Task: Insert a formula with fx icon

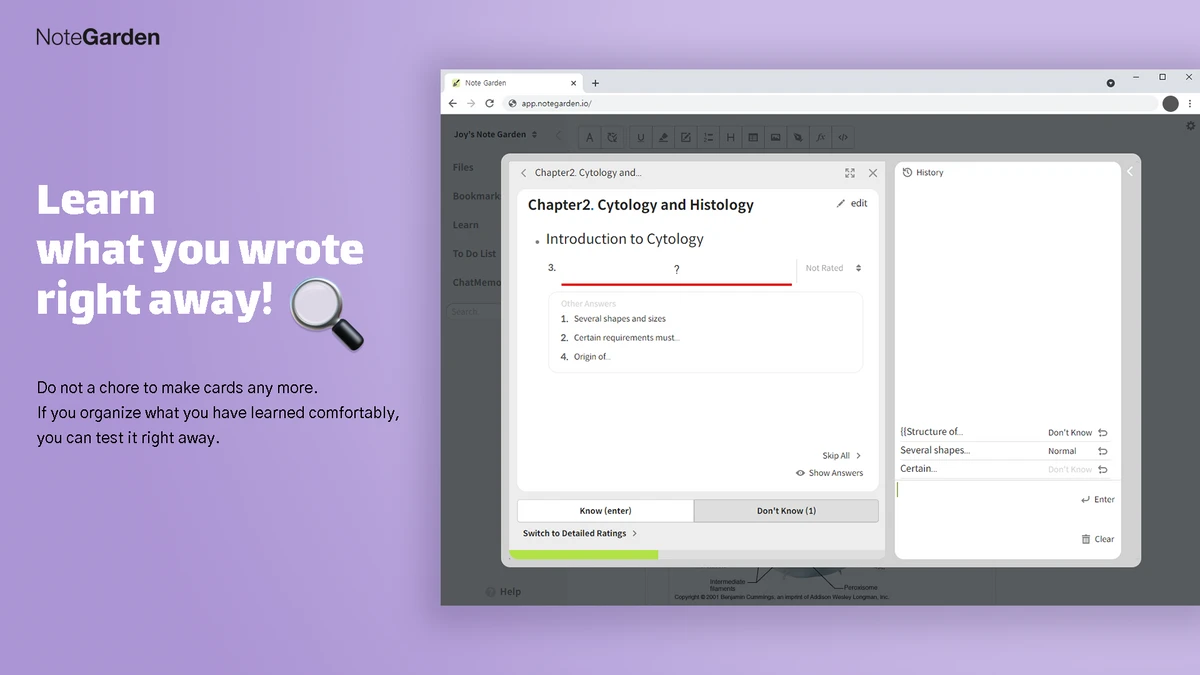Action: coord(820,138)
